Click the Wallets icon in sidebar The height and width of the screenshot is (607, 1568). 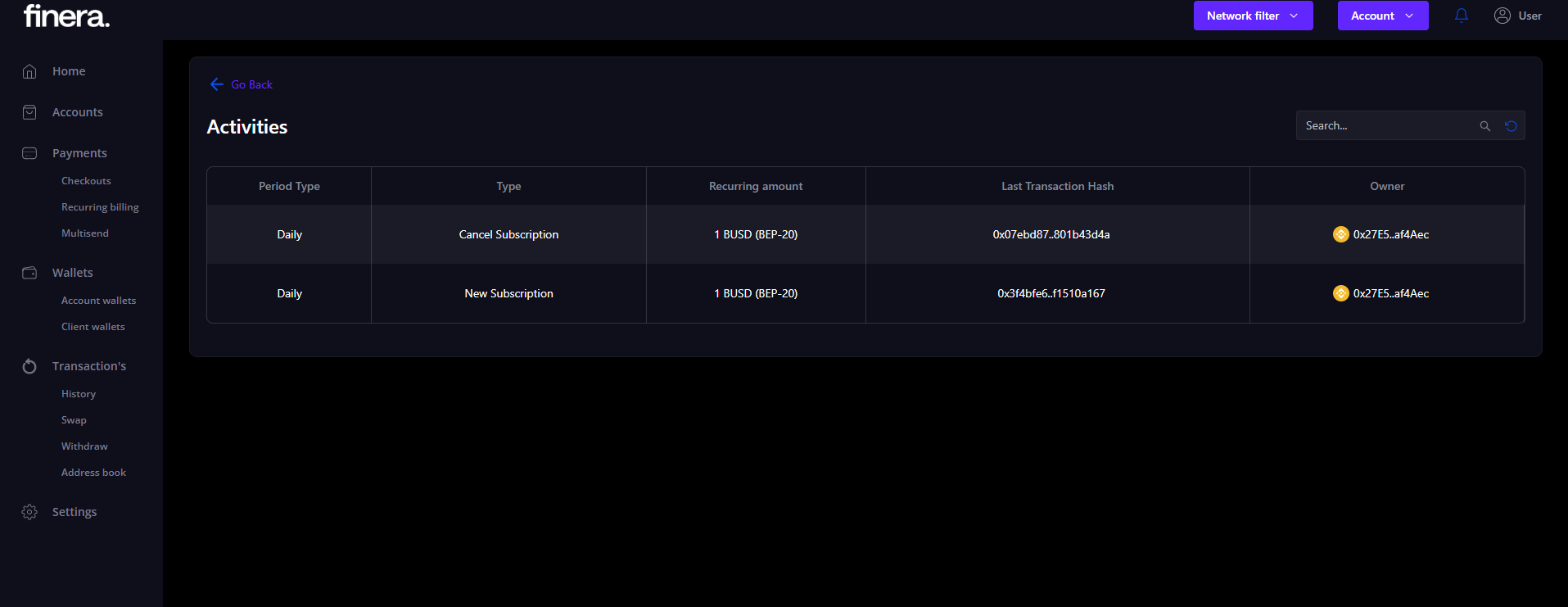tap(29, 273)
